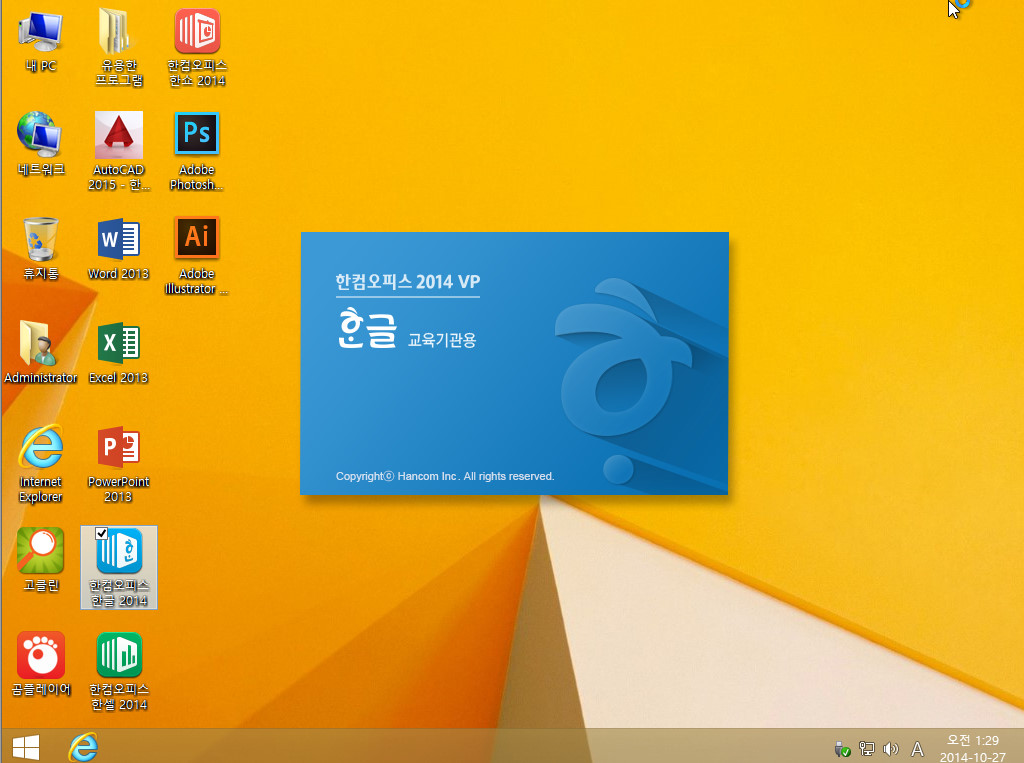Click the Hancom copyright text on splash
Screen dimensions: 1024x763
pos(445,476)
